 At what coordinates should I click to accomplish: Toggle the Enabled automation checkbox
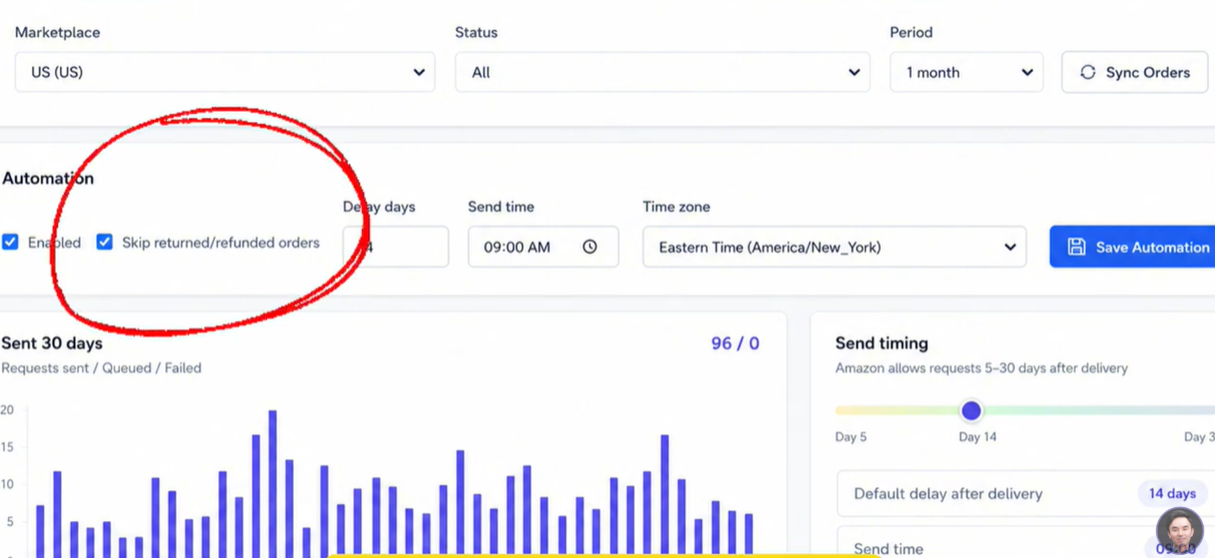10,242
